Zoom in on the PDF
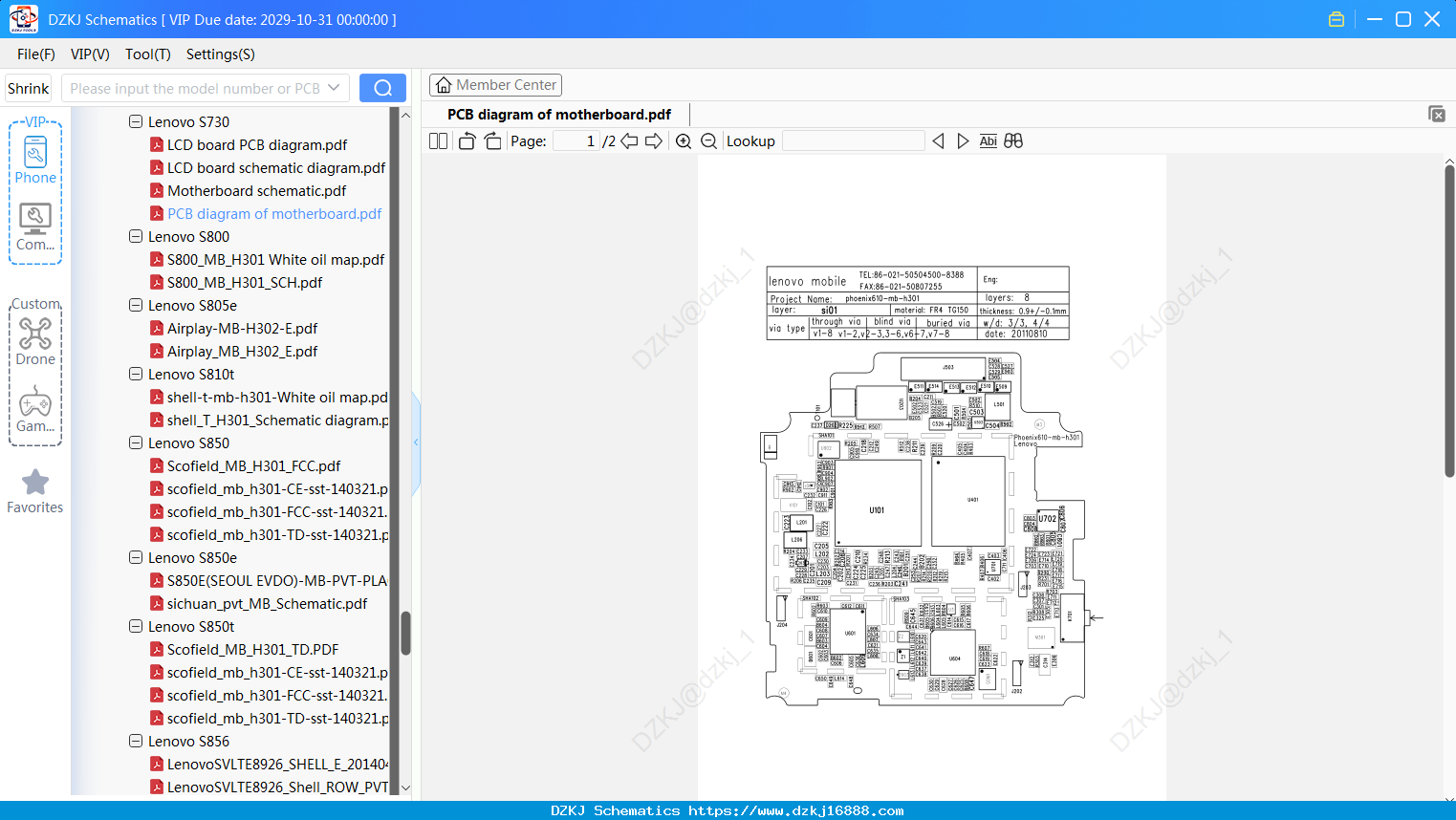 point(684,141)
